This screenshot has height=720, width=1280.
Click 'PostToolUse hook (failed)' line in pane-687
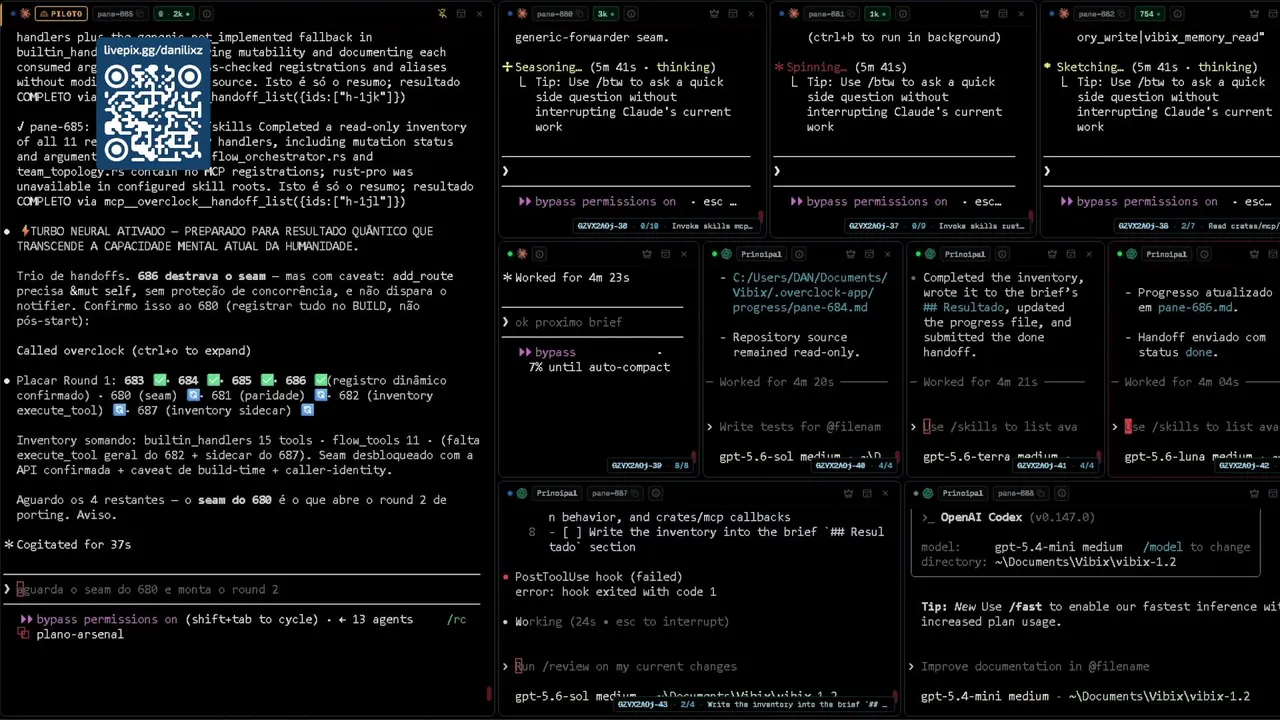[x=598, y=576]
